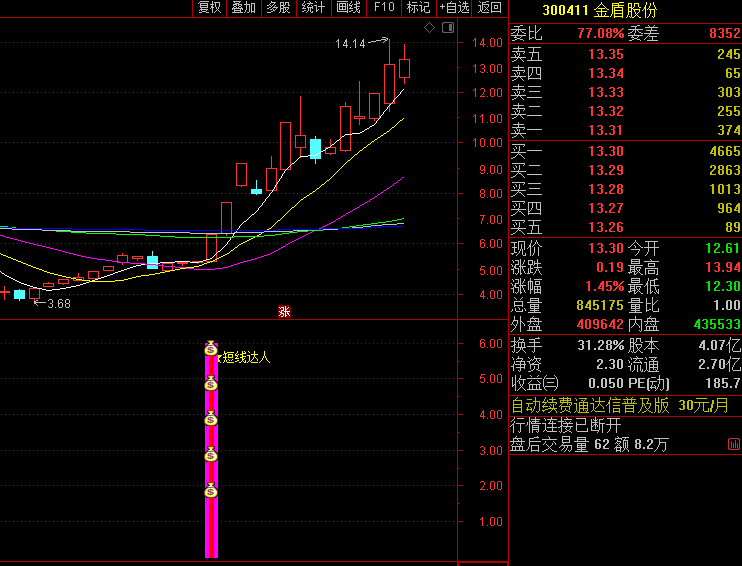Viewport: 742px width, 566px height.
Task: Click the 股本 value 4.07亿
Action: click(720, 345)
